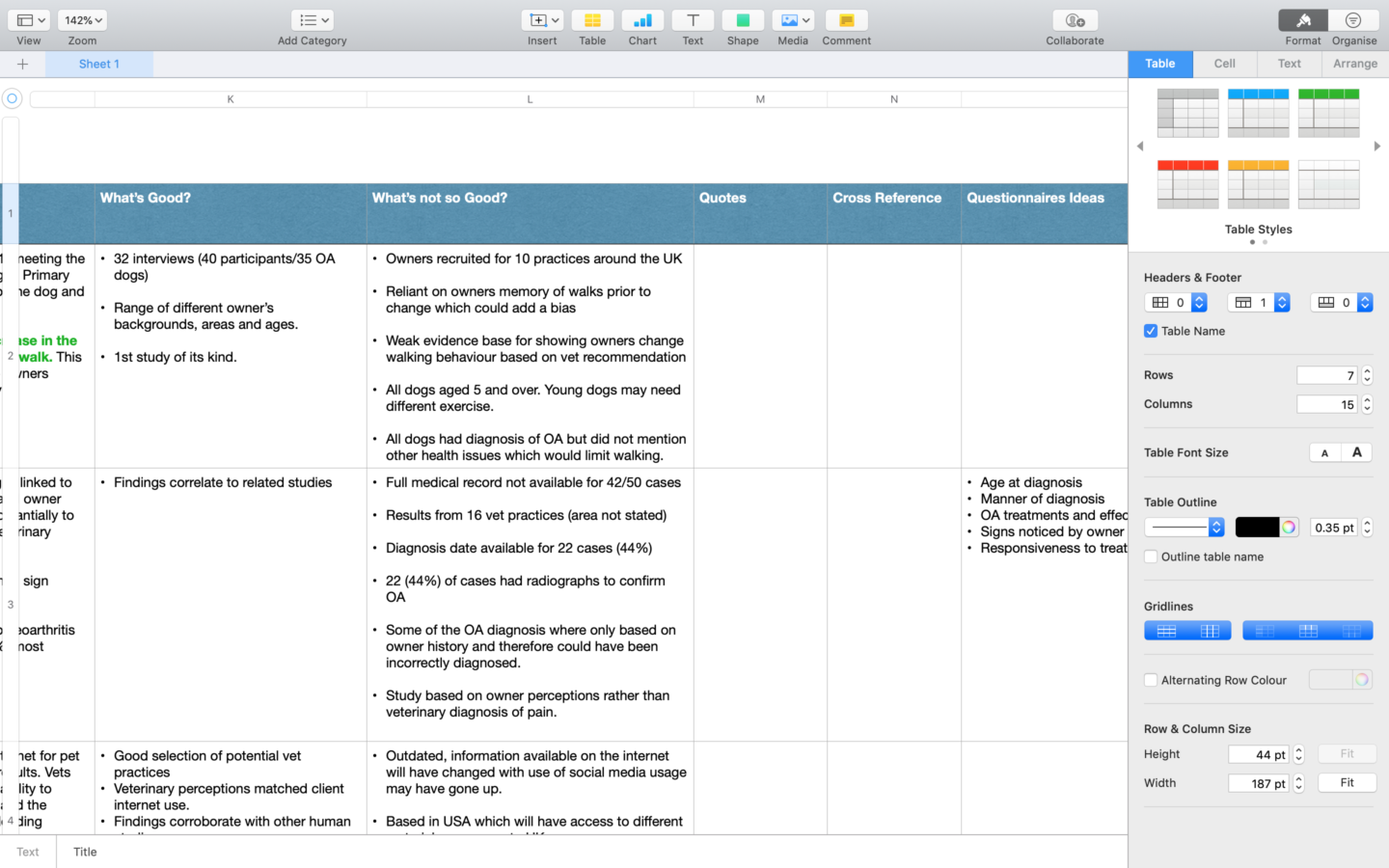Click the row Height 44 pt field
The image size is (1389, 868).
[1259, 754]
